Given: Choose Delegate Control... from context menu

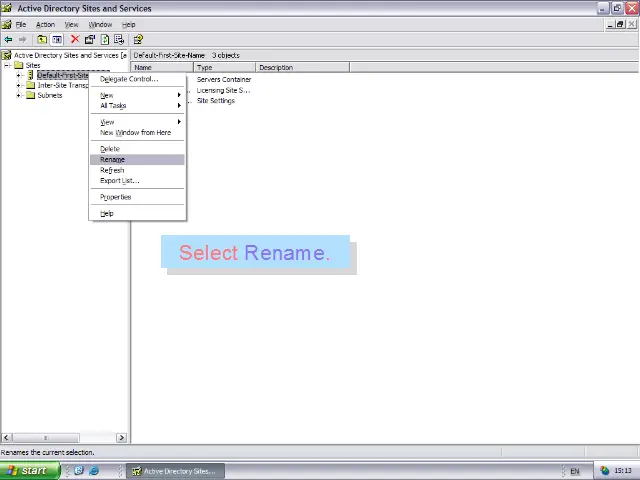Looking at the screenshot, I should click(137, 79).
